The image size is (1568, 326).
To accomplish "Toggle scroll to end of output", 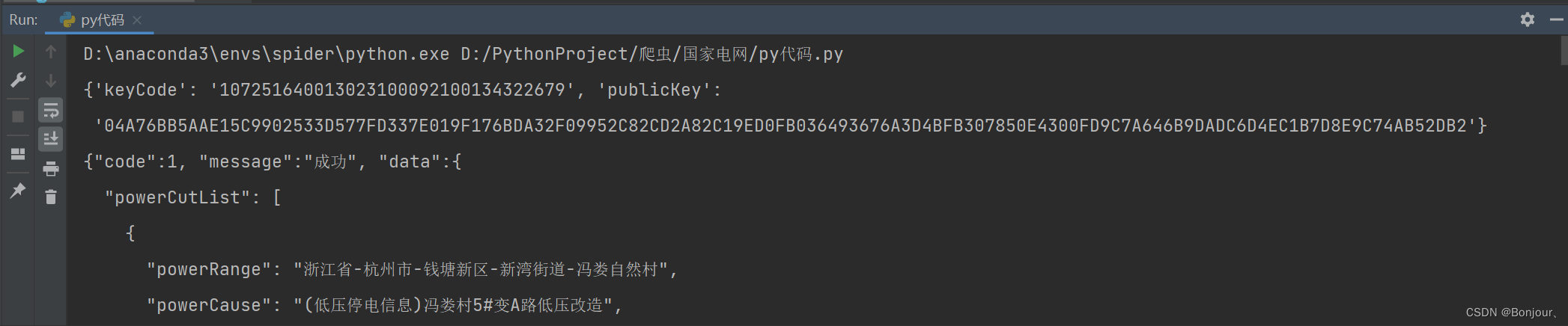I will (51, 139).
